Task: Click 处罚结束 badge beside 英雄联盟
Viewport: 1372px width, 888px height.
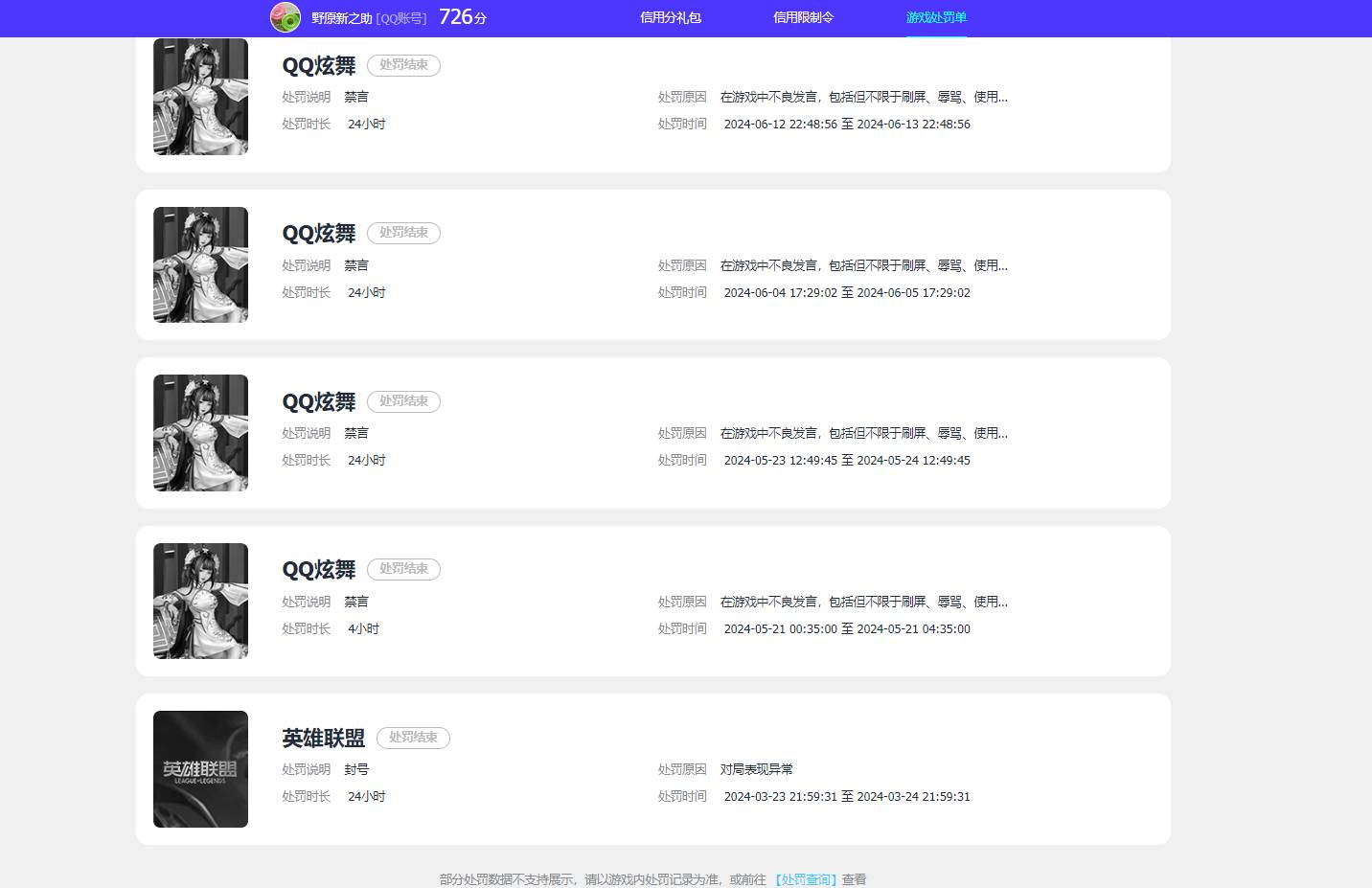Action: (413, 738)
